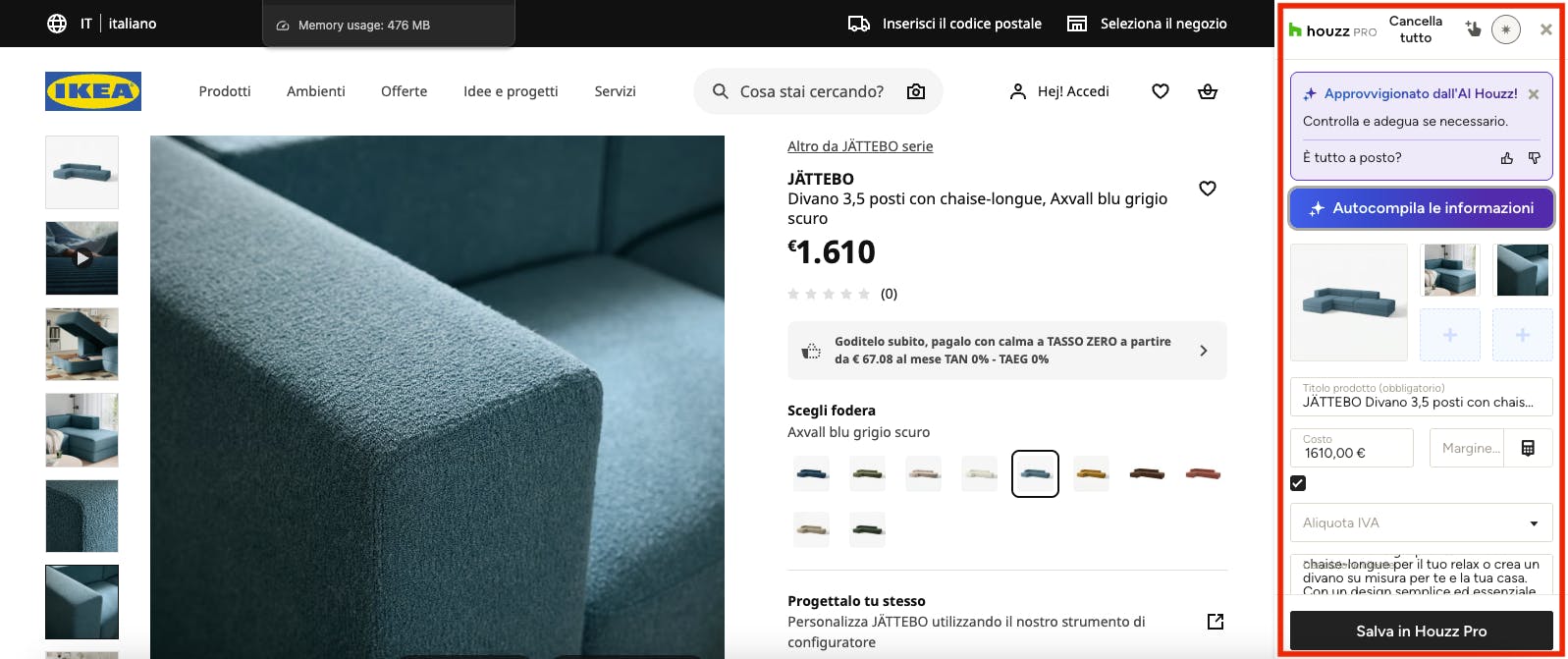1568x659 pixels.
Task: Click Salva in Houzz Pro button
Action: [x=1421, y=631]
